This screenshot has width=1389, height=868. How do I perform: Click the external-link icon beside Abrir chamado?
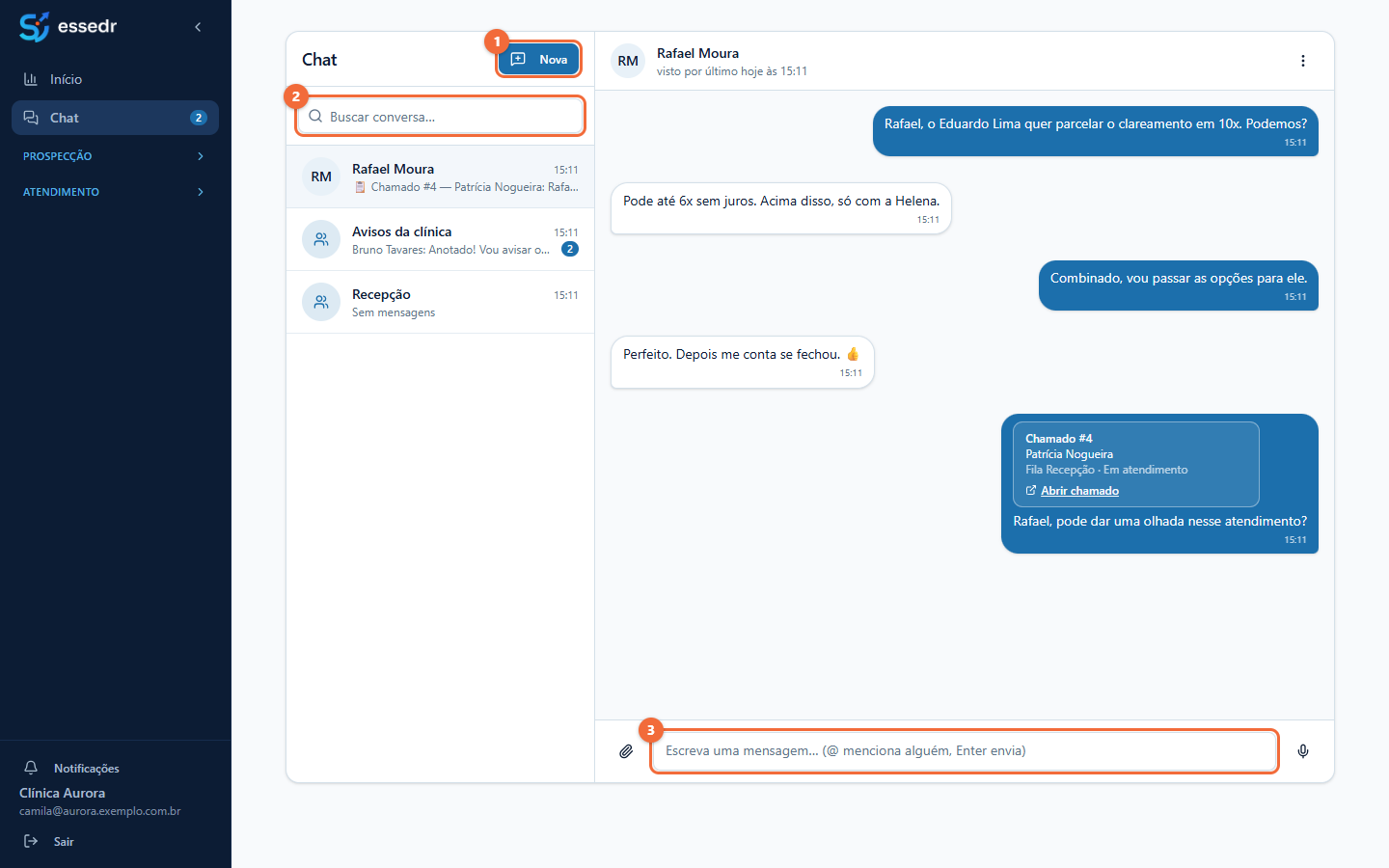(x=1031, y=490)
